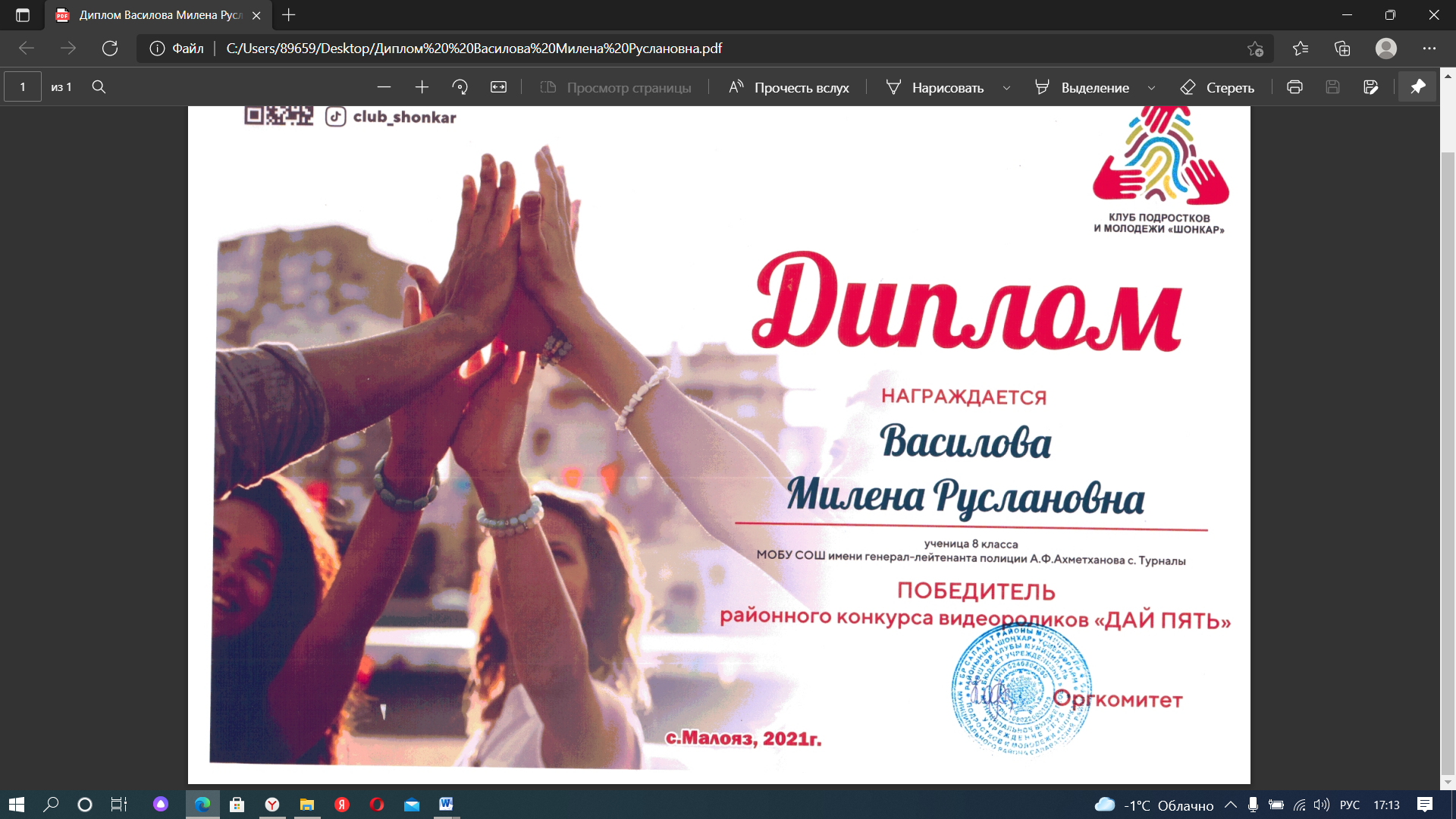Open Collections panel
Image resolution: width=1456 pixels, height=819 pixels.
coord(1342,49)
